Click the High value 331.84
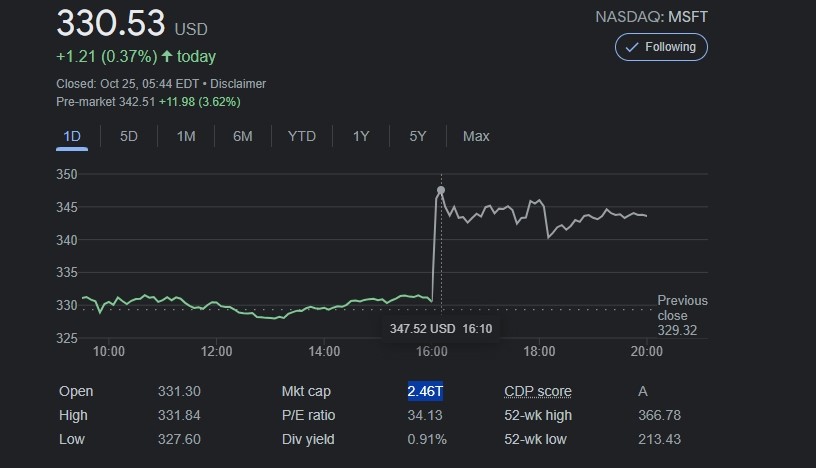 179,415
